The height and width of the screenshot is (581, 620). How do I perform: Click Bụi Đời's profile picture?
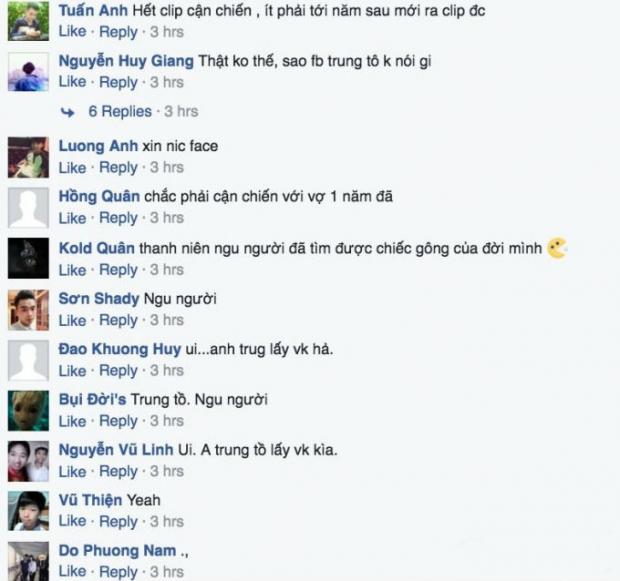tap(28, 411)
